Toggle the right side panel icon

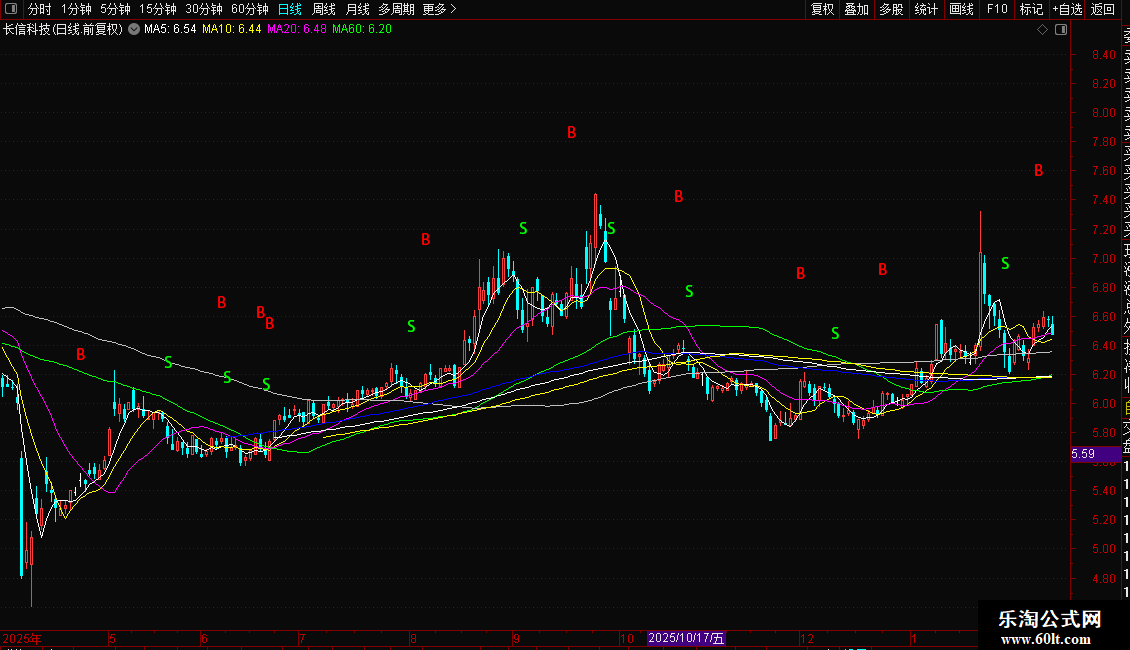tap(1061, 30)
